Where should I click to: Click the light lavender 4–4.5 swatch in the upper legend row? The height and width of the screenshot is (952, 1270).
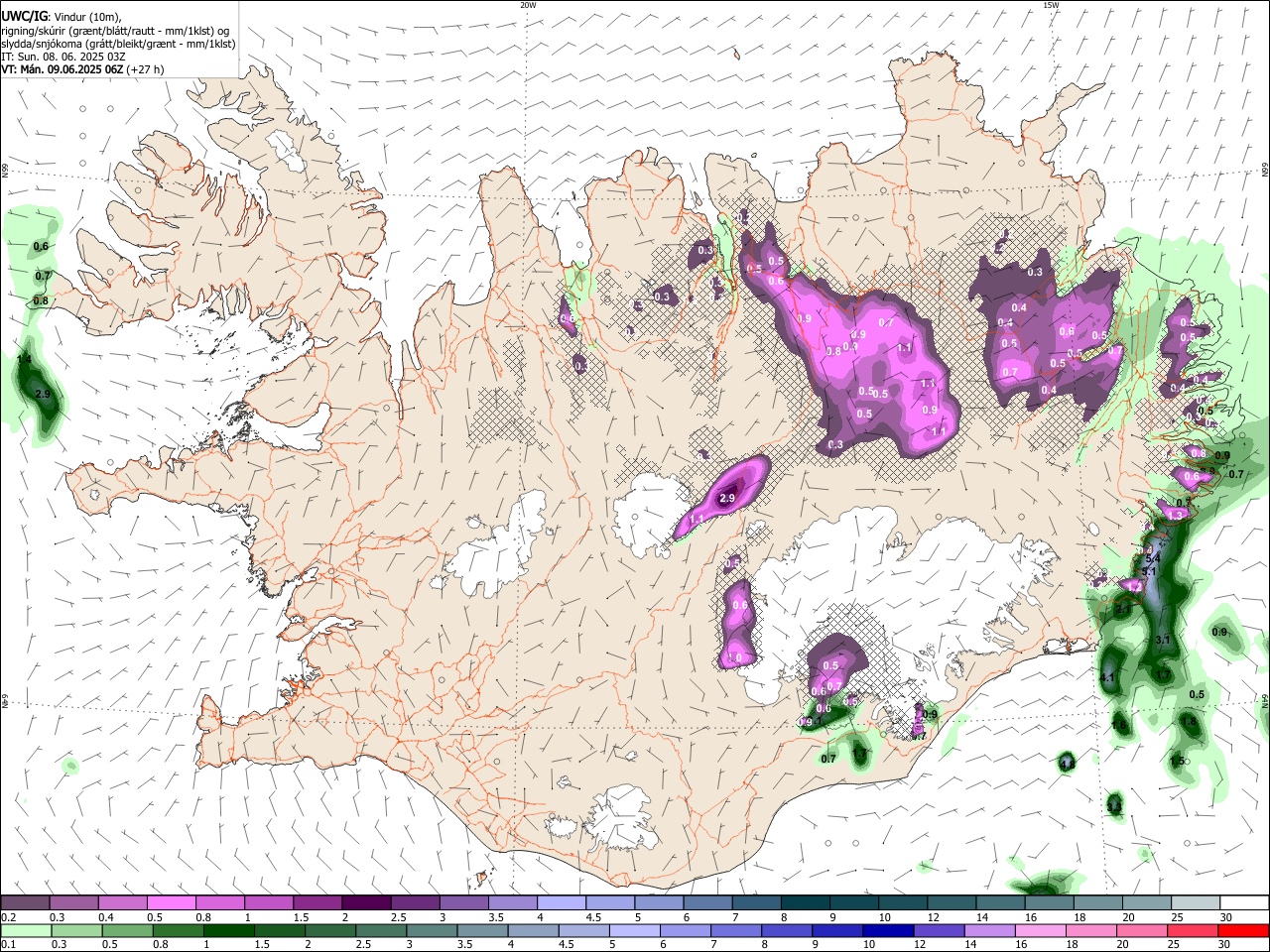click(562, 902)
